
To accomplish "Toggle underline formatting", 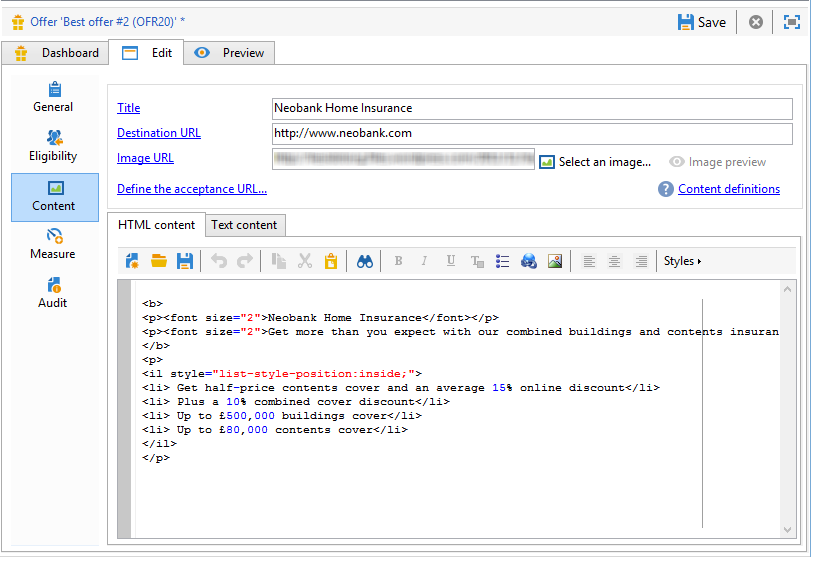I will click(450, 261).
